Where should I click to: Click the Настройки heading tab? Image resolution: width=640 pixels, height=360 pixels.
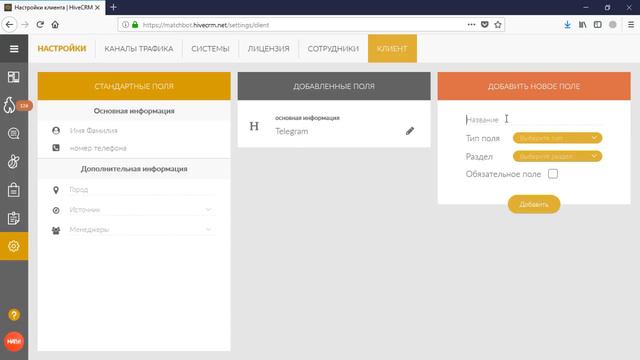coord(62,49)
